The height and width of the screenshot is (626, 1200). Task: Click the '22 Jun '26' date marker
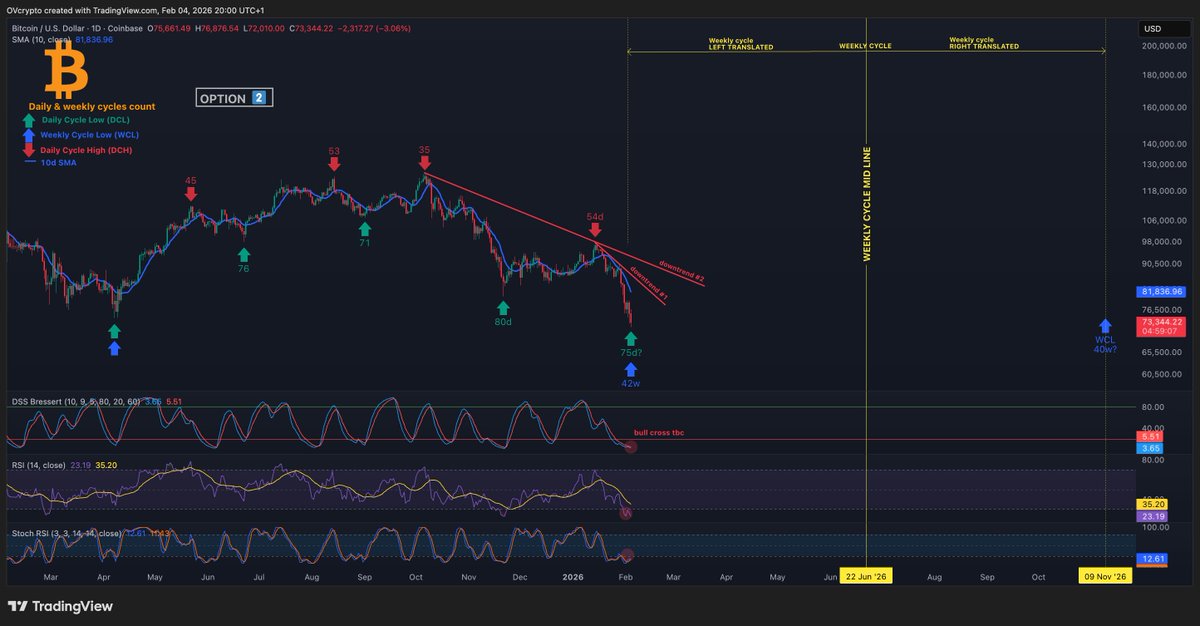[x=865, y=577]
